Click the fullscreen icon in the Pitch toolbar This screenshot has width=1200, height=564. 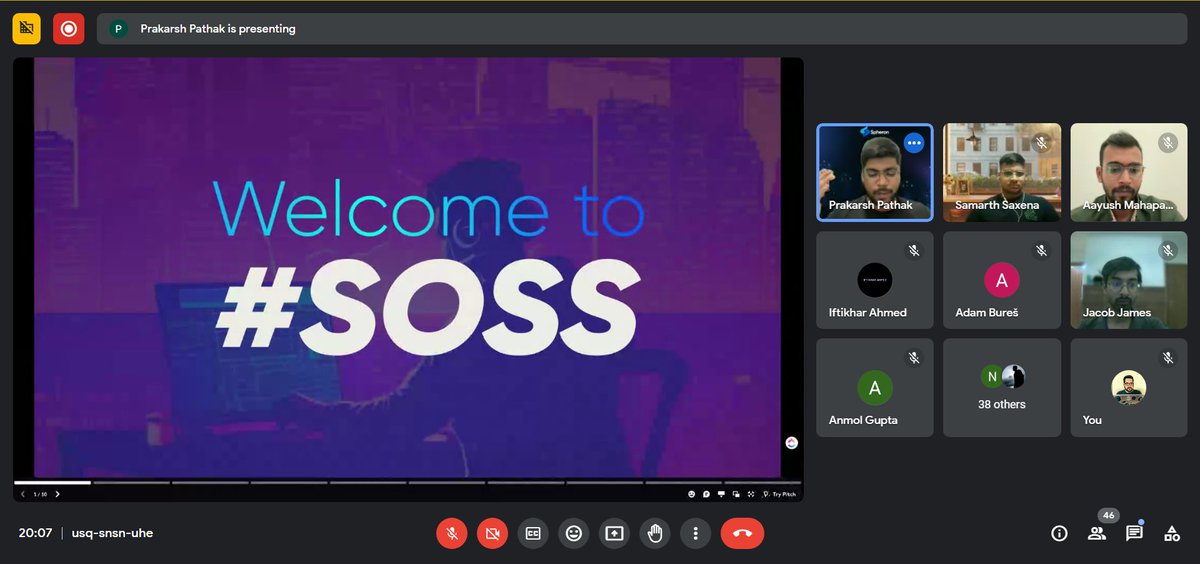coord(750,494)
